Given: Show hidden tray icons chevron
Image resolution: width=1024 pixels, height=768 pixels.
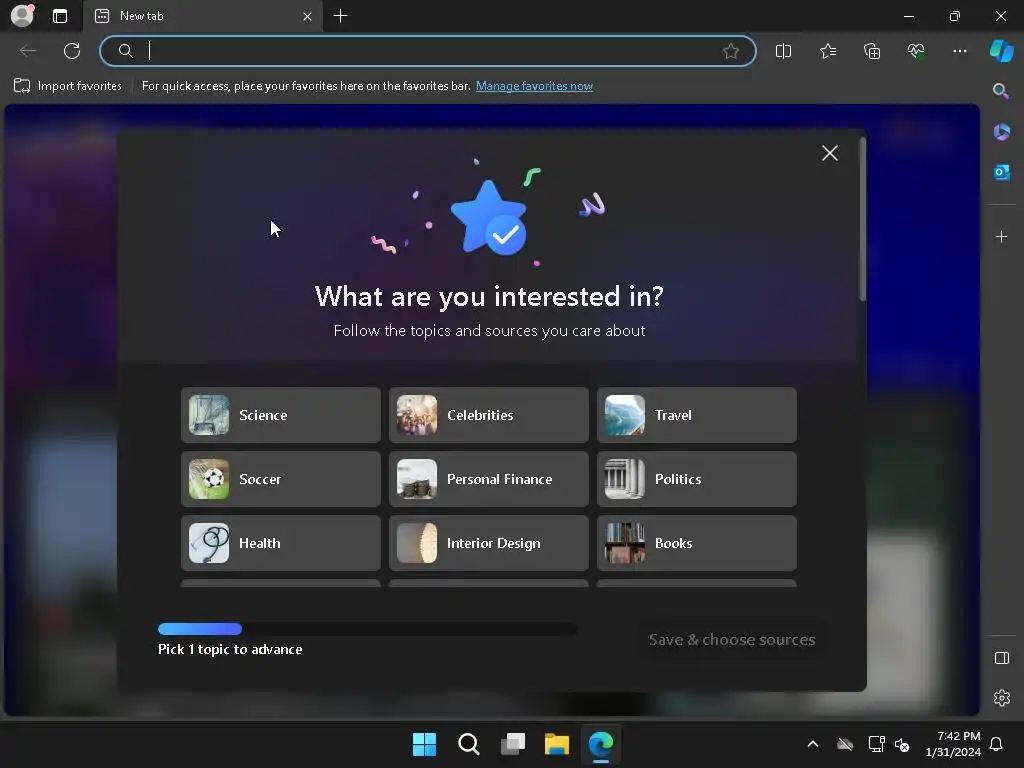Looking at the screenshot, I should [x=813, y=744].
